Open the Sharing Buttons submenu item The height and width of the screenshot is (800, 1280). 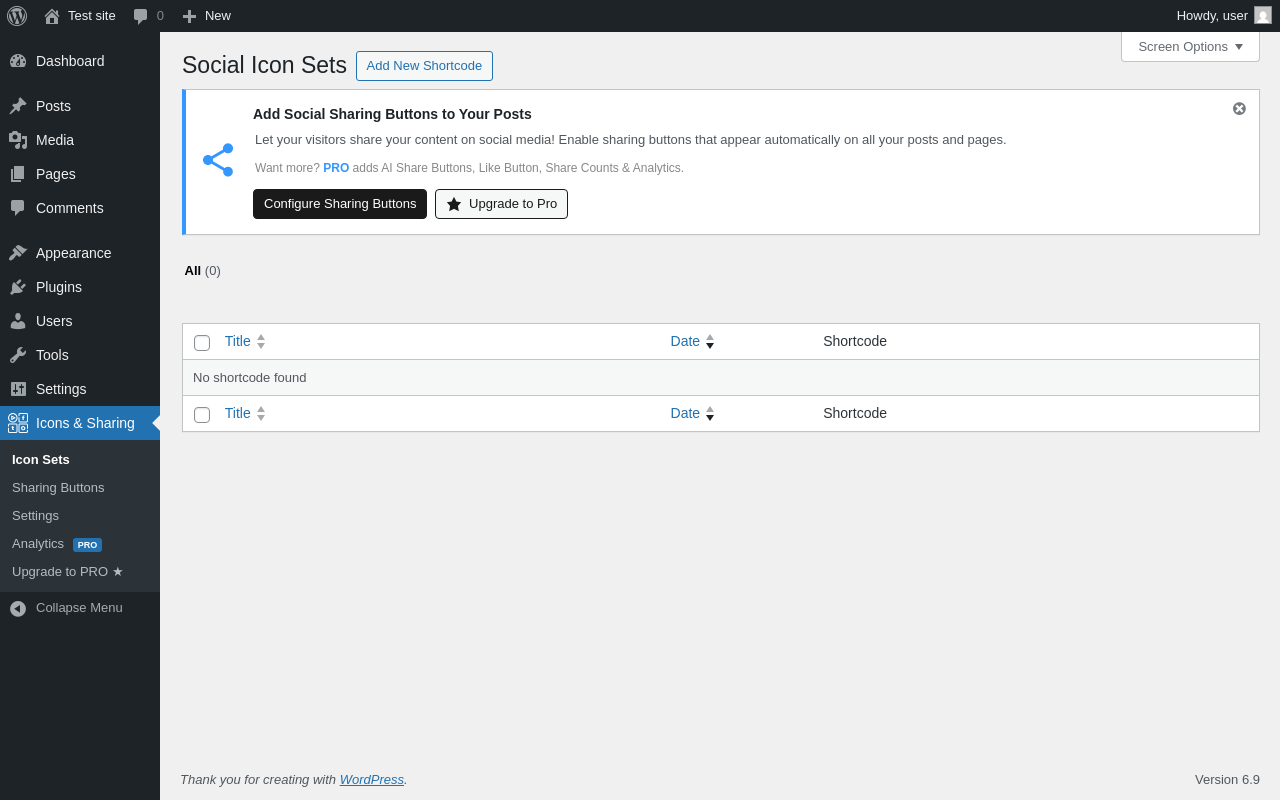click(x=58, y=488)
